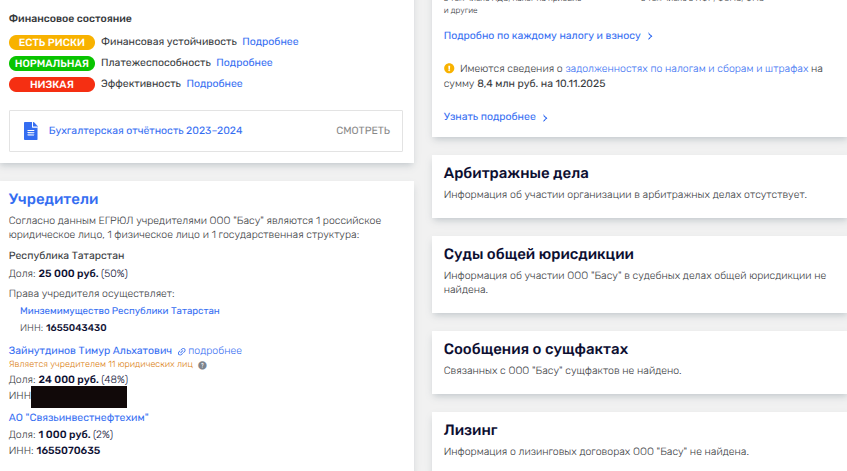Open the АО "Связьинвестнефтехим" founder link
847x471 pixels.
pyautogui.click(x=79, y=417)
